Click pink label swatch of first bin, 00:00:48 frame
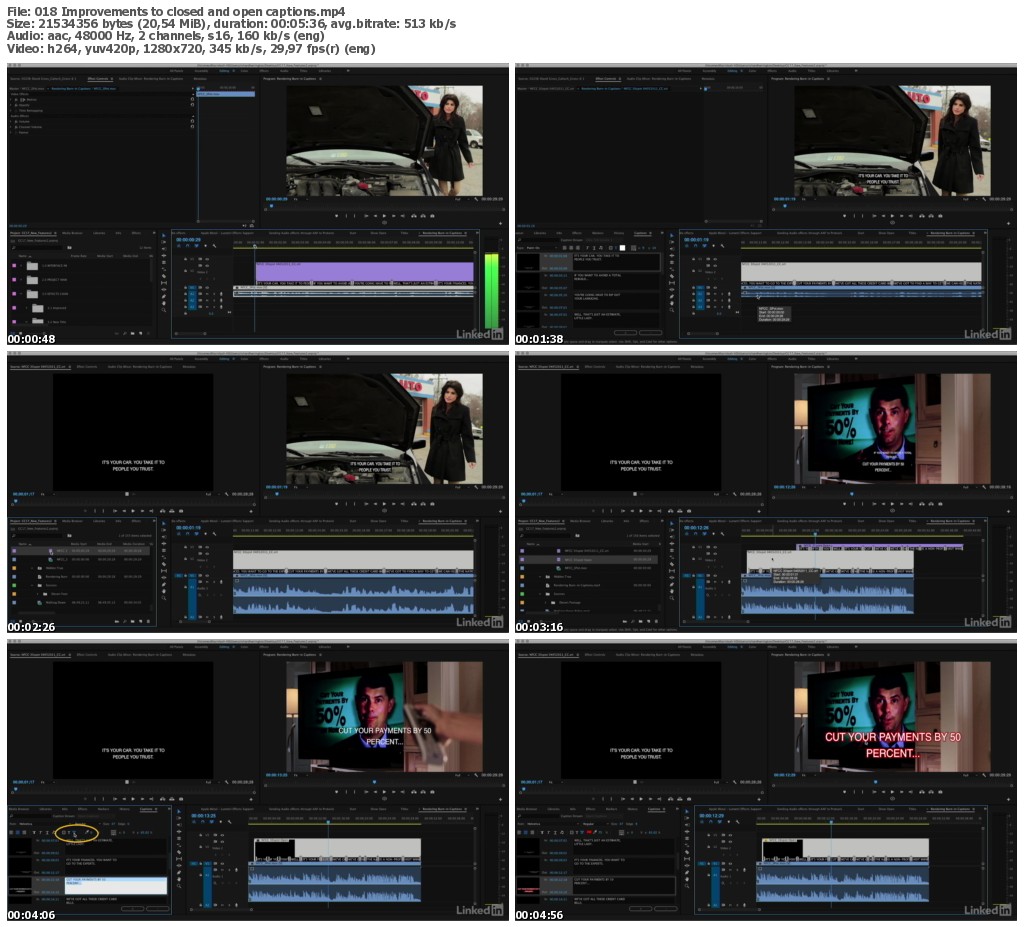 14,265
